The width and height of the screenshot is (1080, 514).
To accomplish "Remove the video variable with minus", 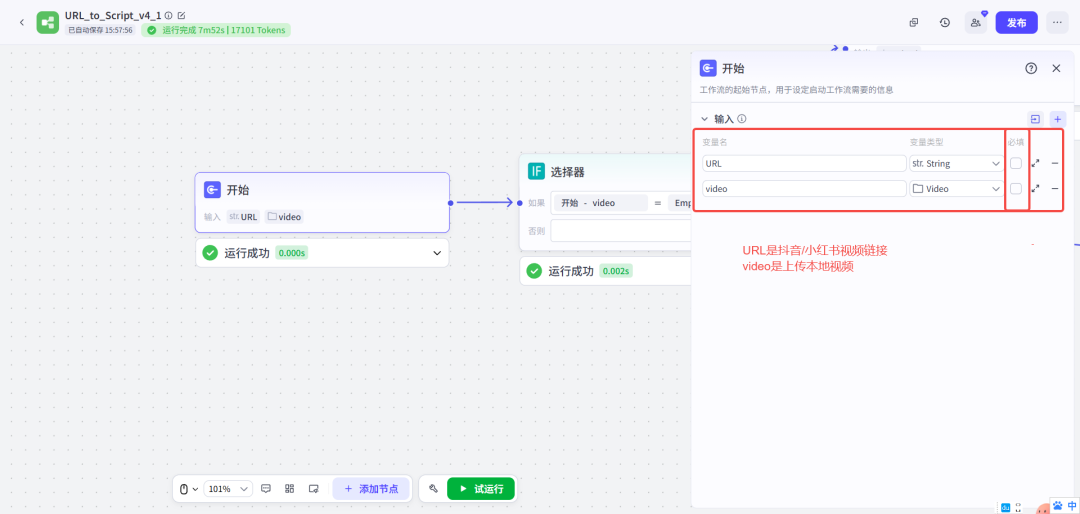I will click(1055, 188).
